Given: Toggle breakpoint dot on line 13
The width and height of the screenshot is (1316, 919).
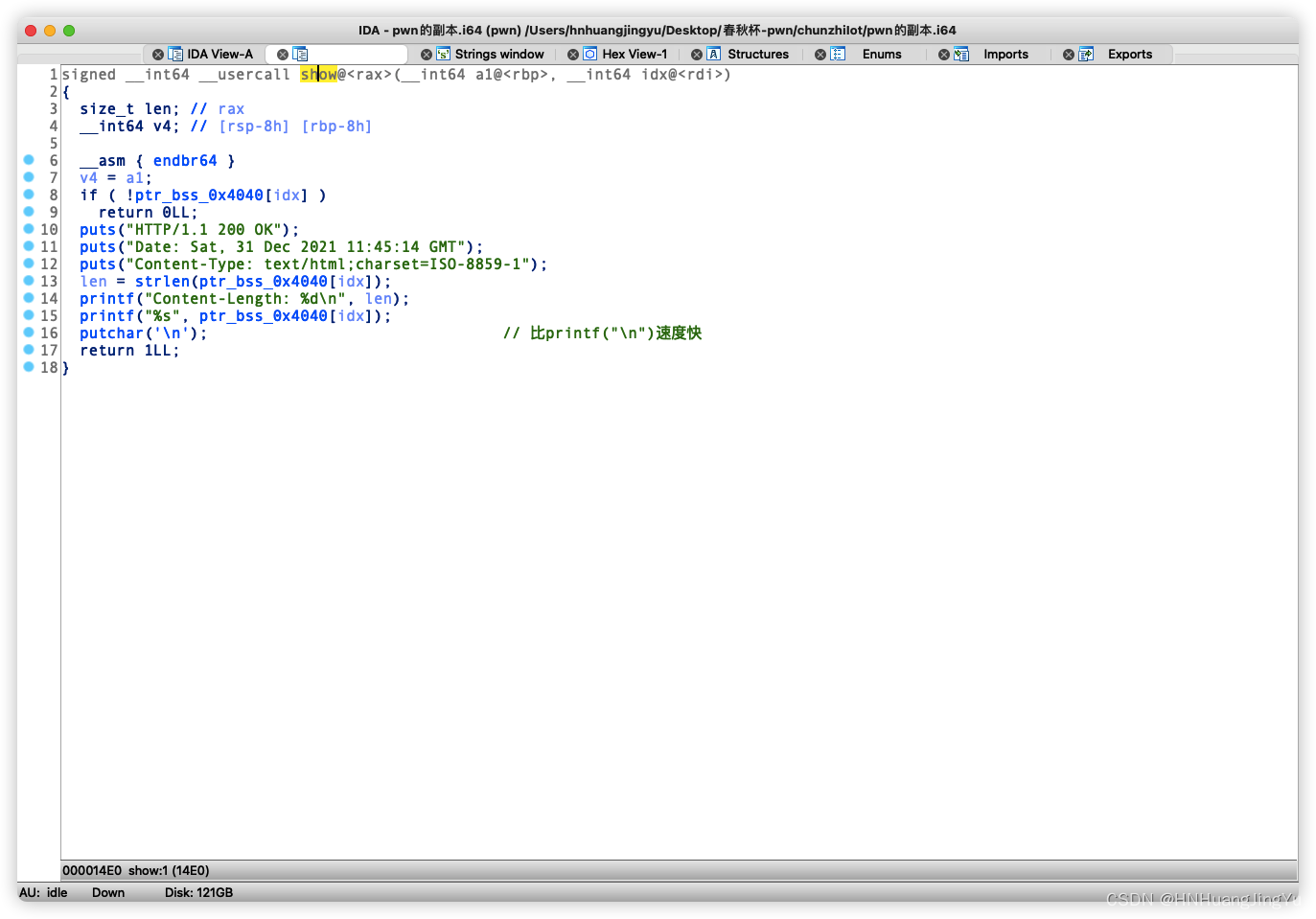Looking at the screenshot, I should coord(29,281).
